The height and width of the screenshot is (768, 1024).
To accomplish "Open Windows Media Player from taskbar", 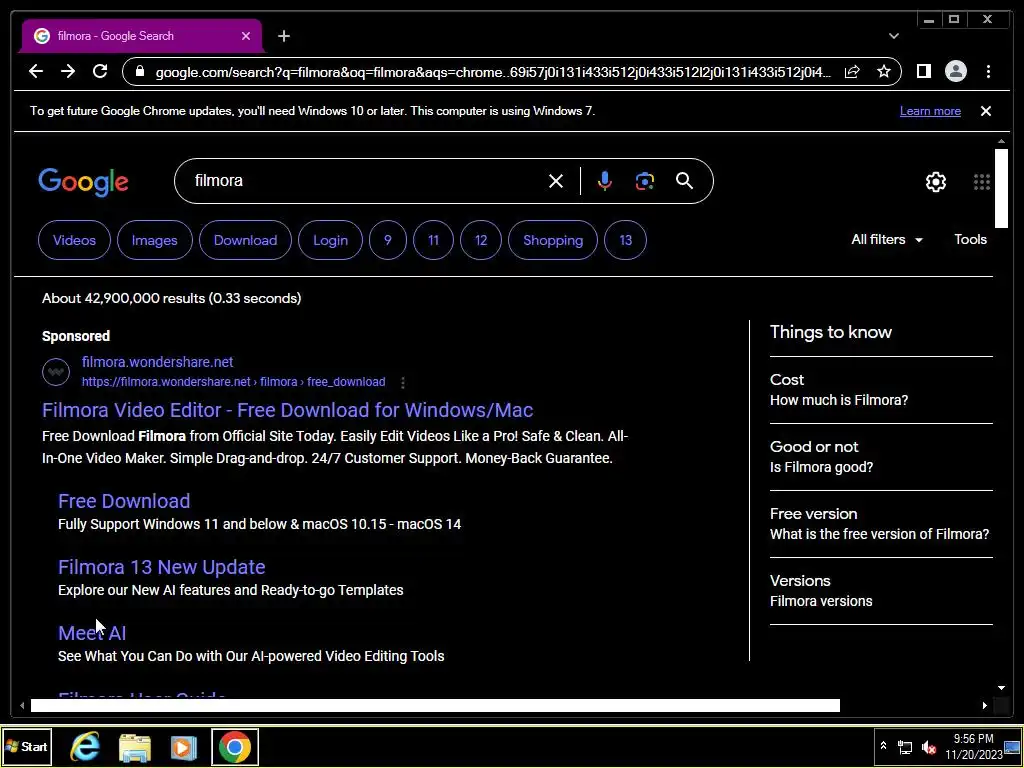I will (184, 747).
